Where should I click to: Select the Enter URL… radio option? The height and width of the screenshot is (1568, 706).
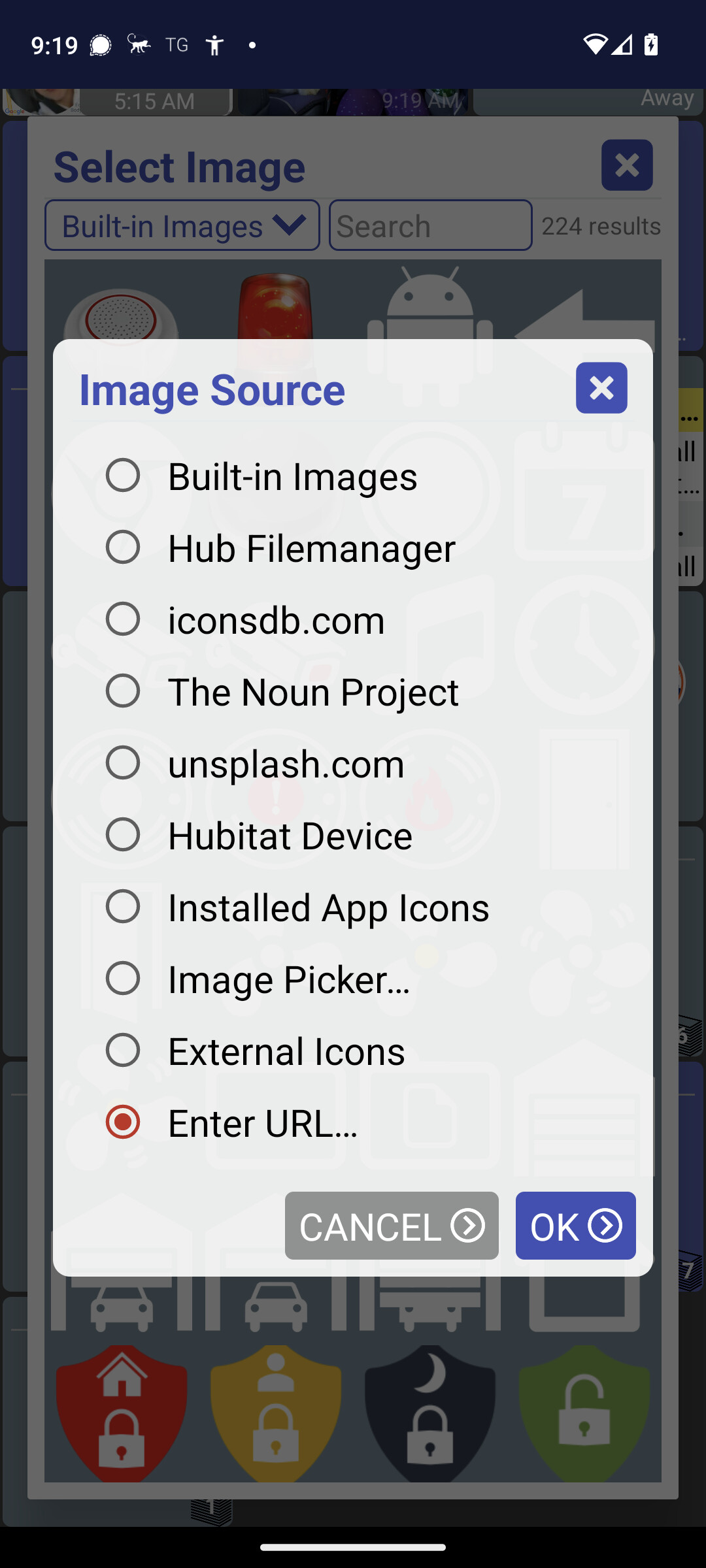123,1122
